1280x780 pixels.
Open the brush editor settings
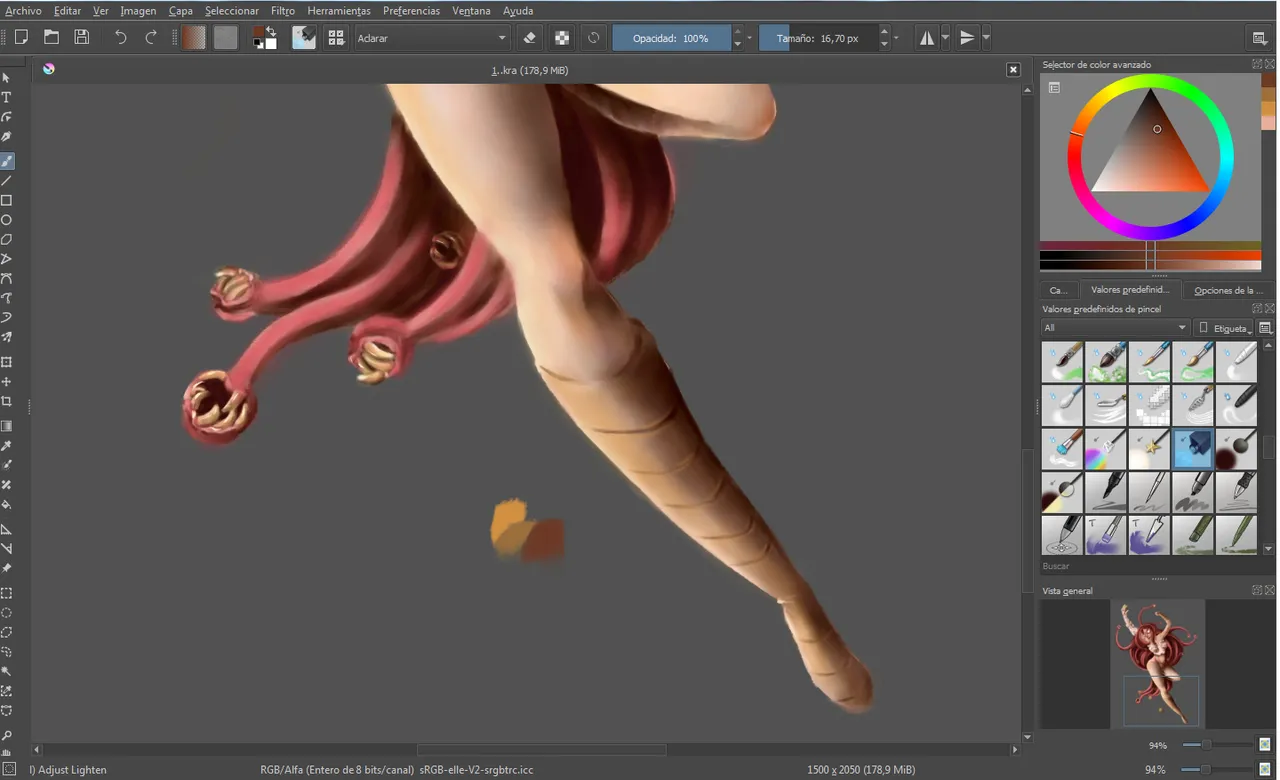304,38
